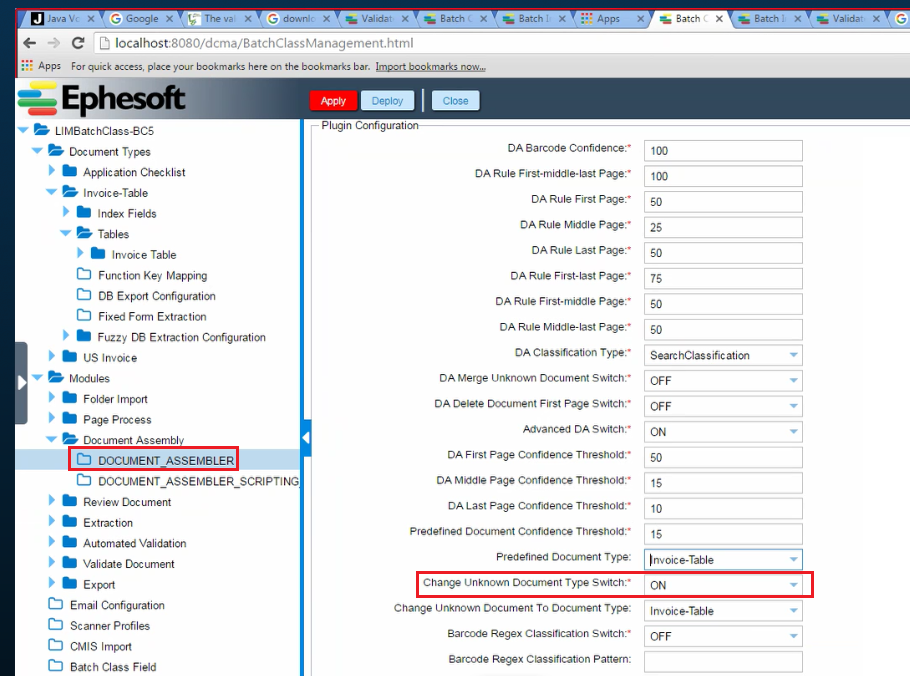910x676 pixels.
Task: Click the Extraction module folder icon
Action: tap(70, 522)
